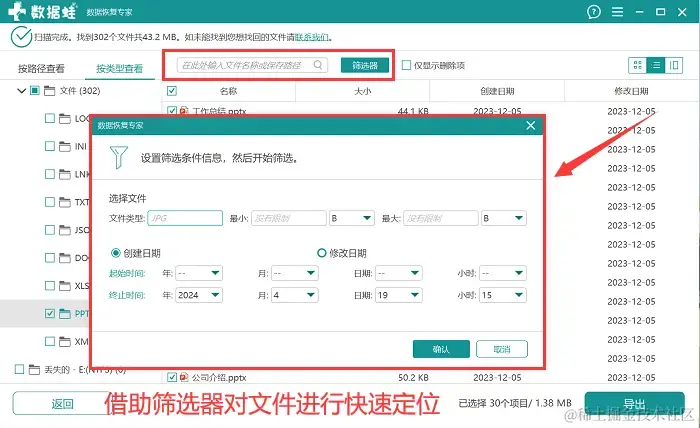Screen dimensions: 700x428
Task: Open the start time month dropdown
Action: (295, 273)
